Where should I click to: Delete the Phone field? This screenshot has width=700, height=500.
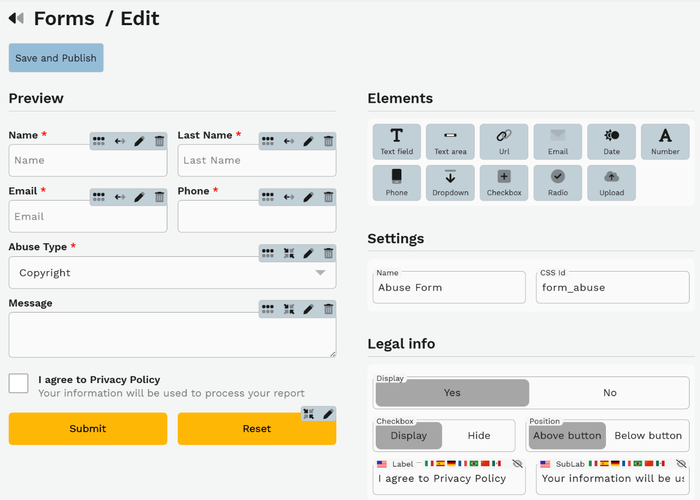[x=329, y=197]
